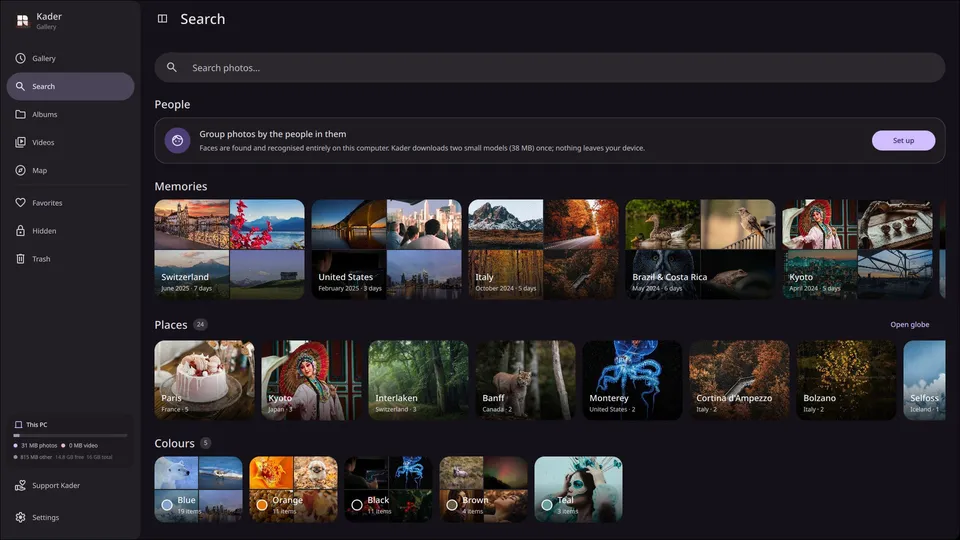Open the Paris place card
The image size is (960, 540).
click(x=204, y=380)
